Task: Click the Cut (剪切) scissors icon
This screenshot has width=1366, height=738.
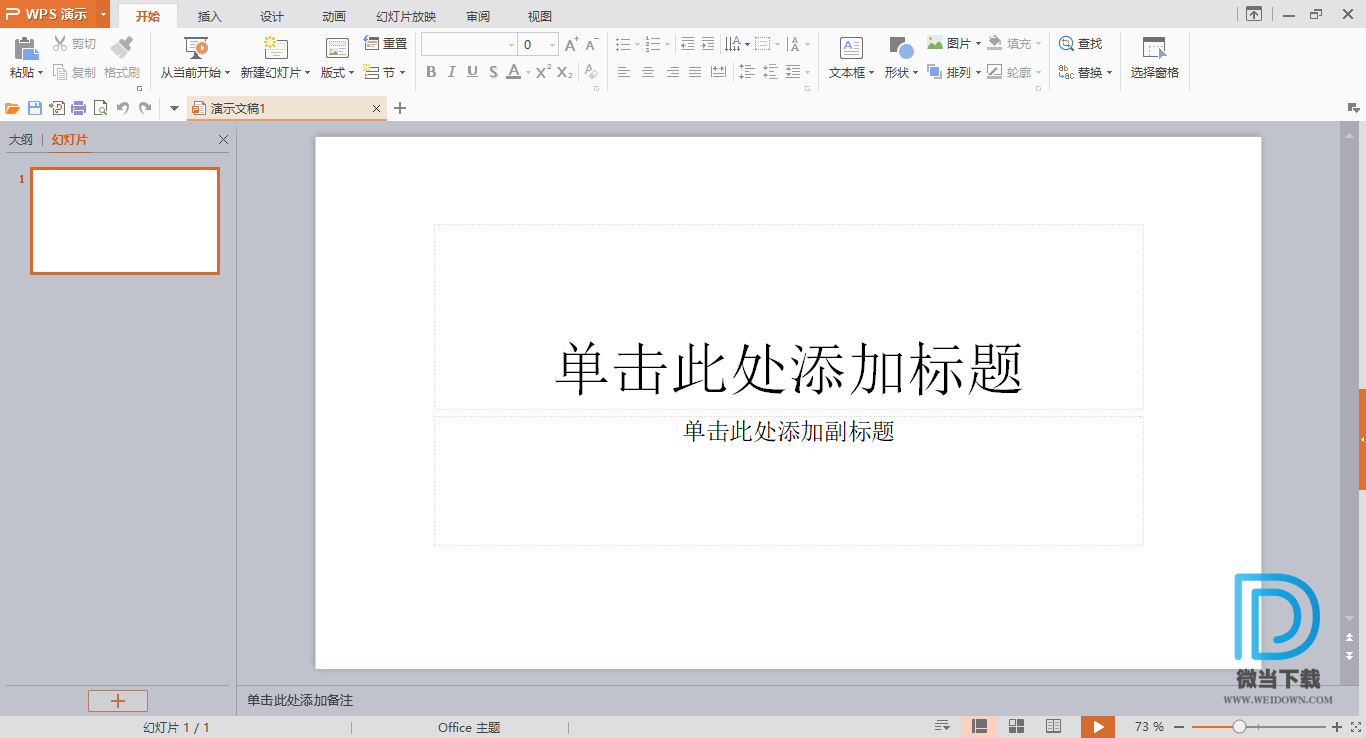Action: pos(60,44)
